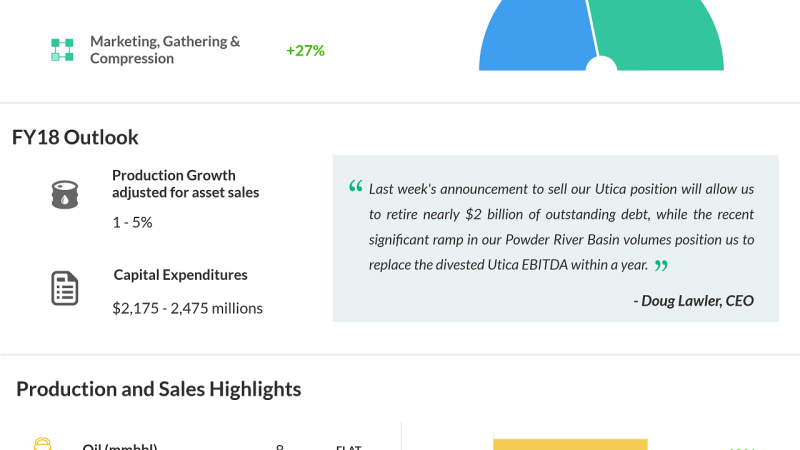
Task: Click the closing quotation mark icon
Action: tap(660, 265)
